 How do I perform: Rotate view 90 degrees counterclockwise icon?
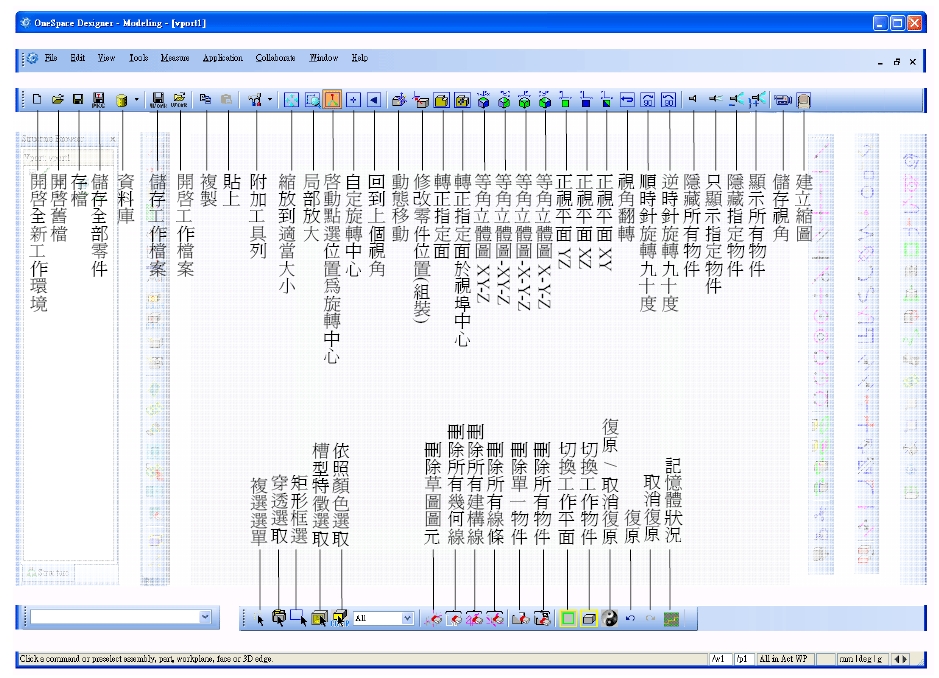669,100
